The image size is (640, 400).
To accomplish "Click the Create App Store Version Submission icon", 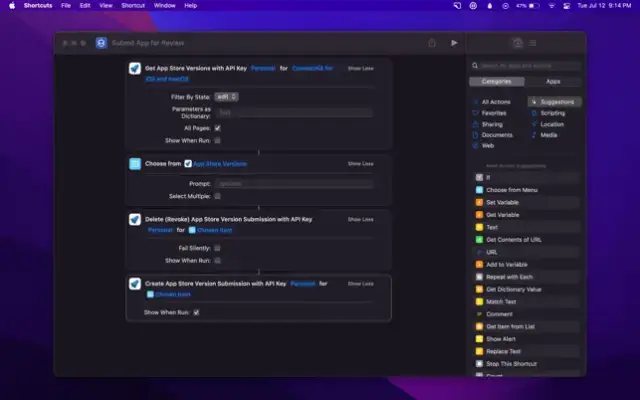I will (135, 284).
